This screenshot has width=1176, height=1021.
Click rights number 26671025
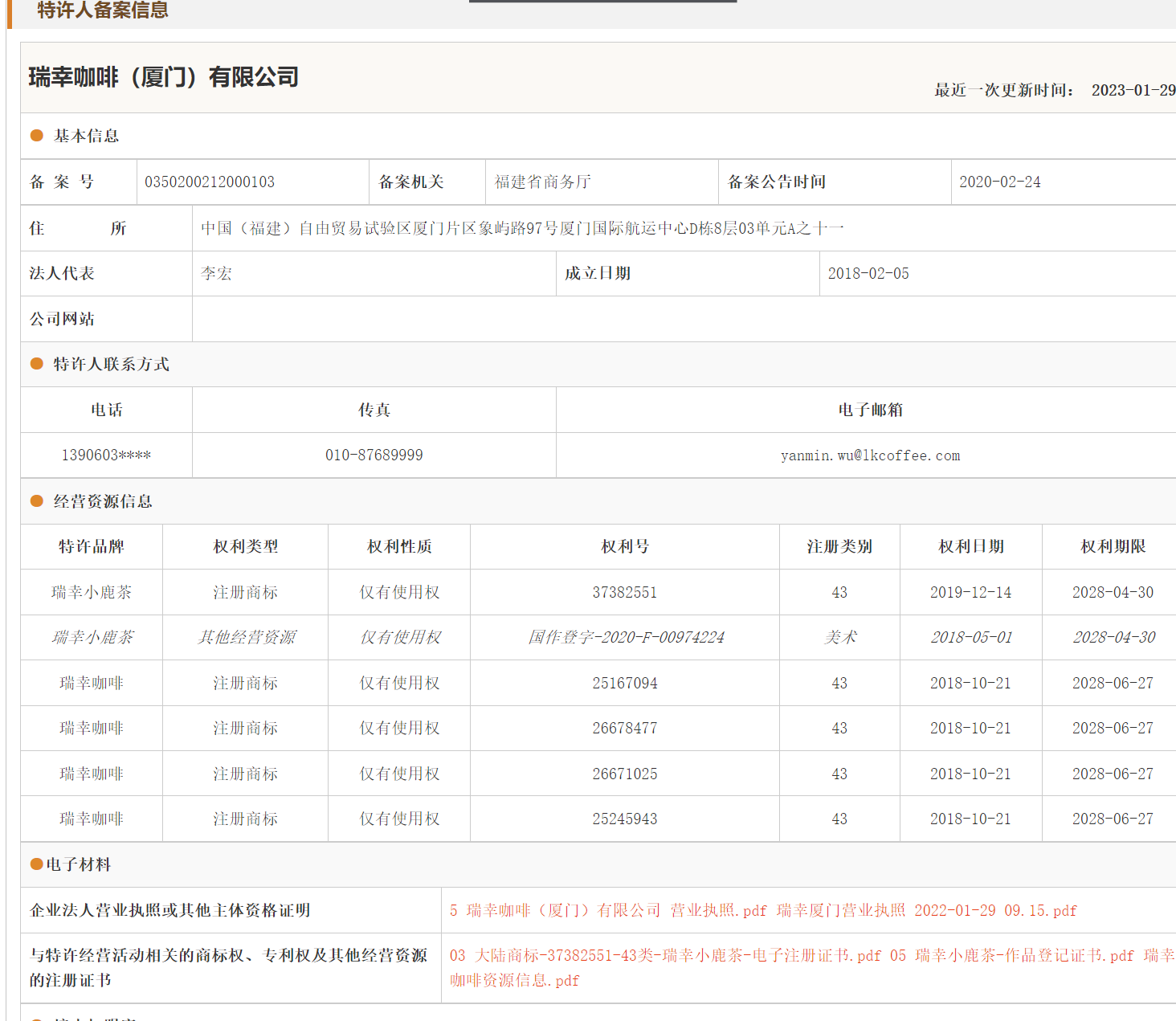(x=625, y=774)
